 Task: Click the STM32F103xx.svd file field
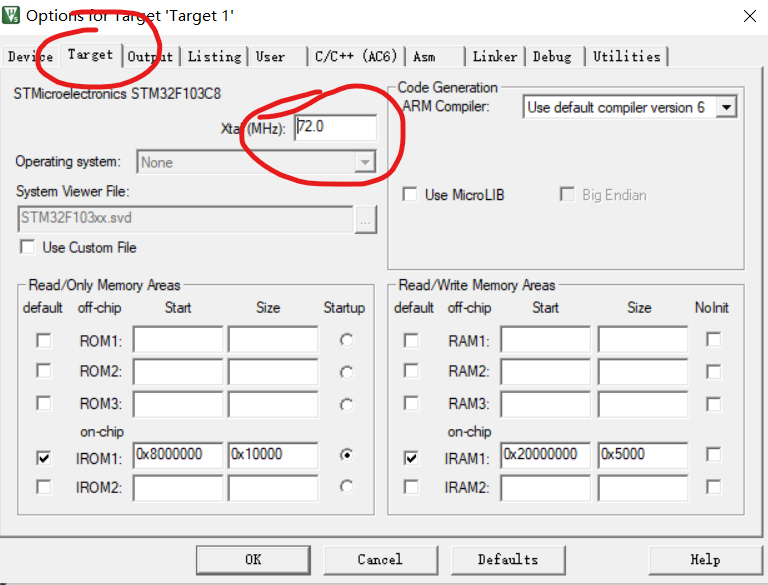point(185,219)
